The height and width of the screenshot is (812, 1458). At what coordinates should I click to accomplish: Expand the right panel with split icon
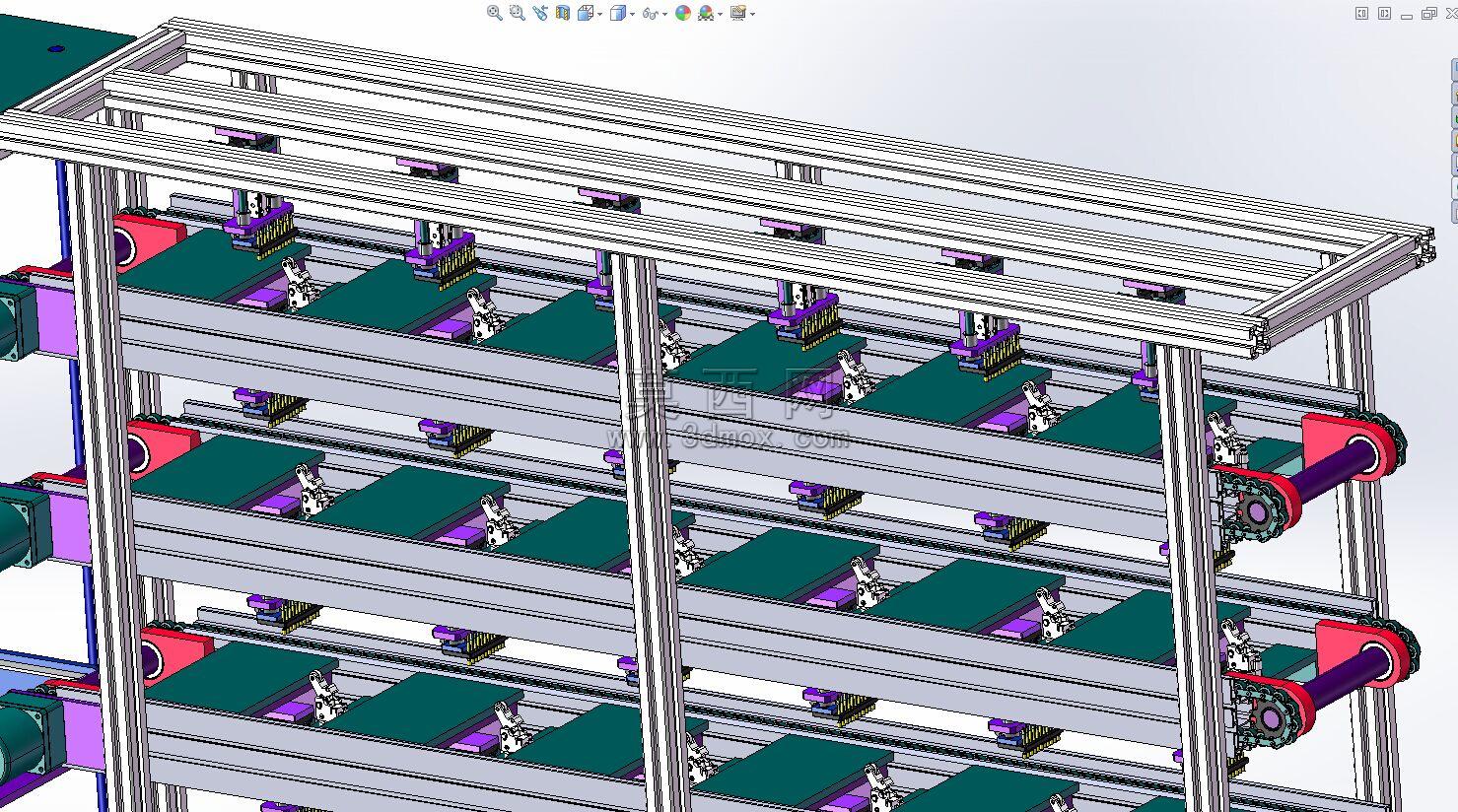pos(1384,13)
